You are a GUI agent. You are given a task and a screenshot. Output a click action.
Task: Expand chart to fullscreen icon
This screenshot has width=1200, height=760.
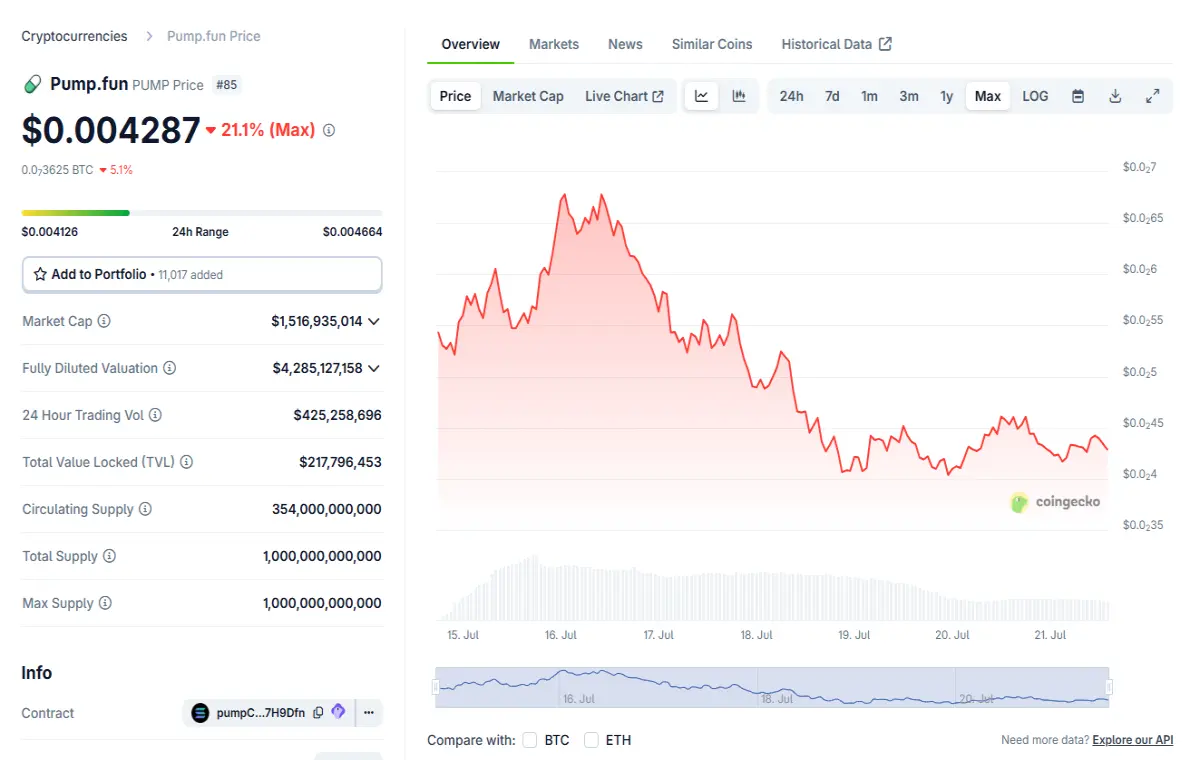coord(1152,96)
